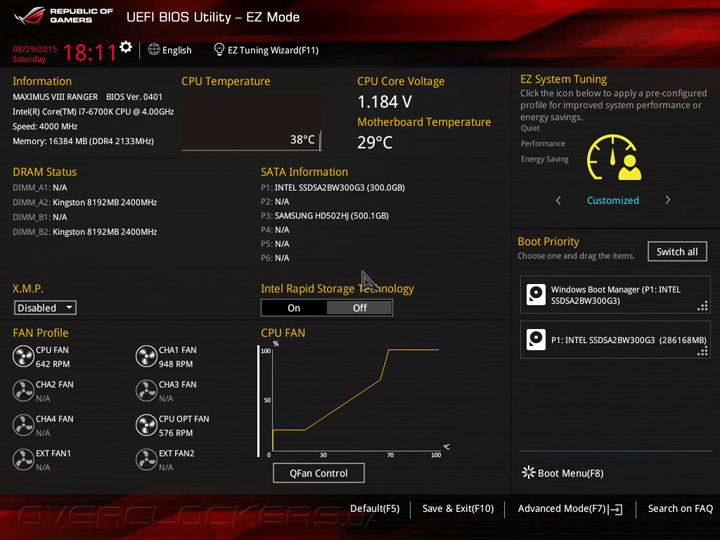The width and height of the screenshot is (720, 540).
Task: Switch to Advanced Mode(F7)
Action: pos(570,509)
